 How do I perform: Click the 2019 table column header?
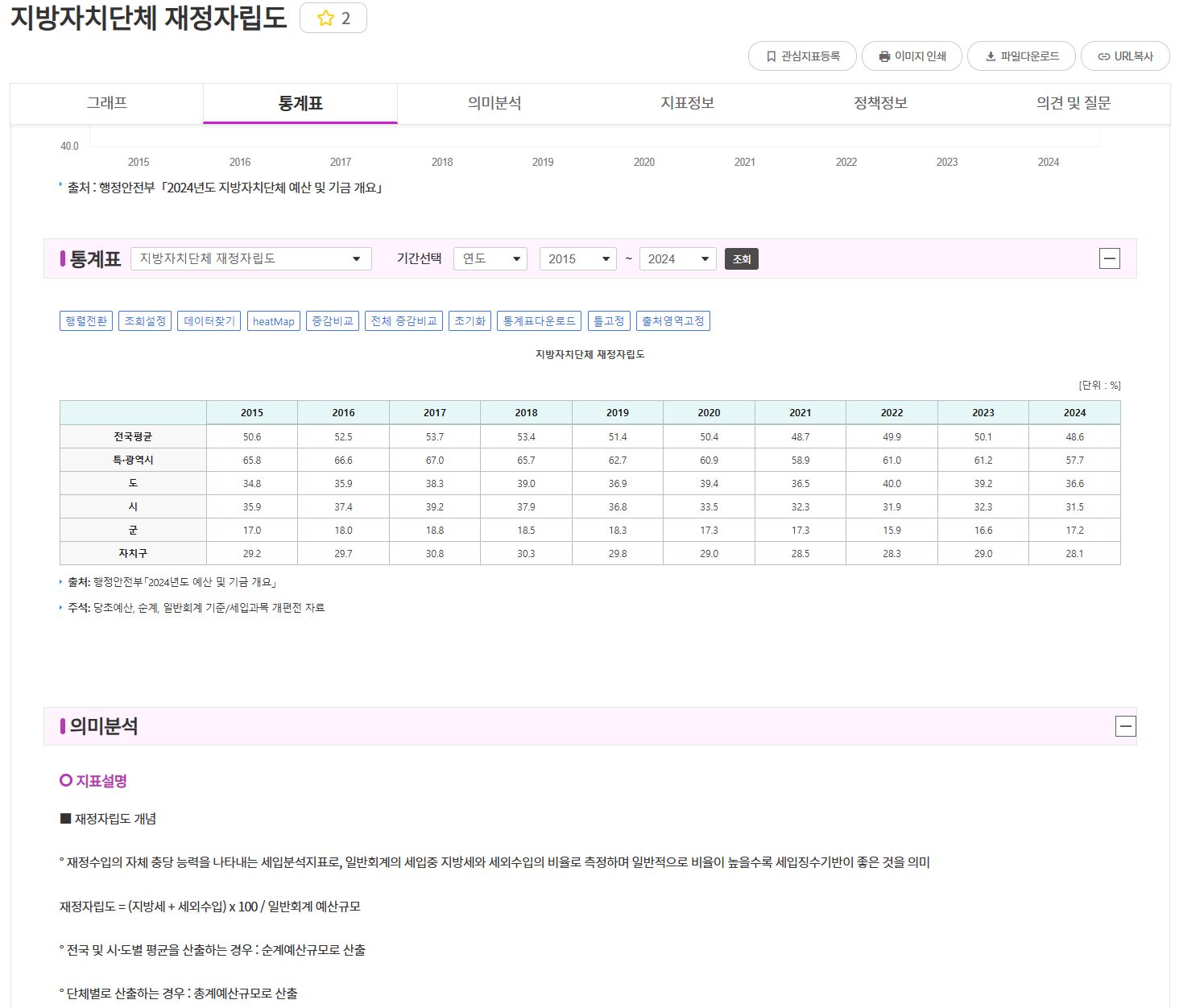[618, 413]
